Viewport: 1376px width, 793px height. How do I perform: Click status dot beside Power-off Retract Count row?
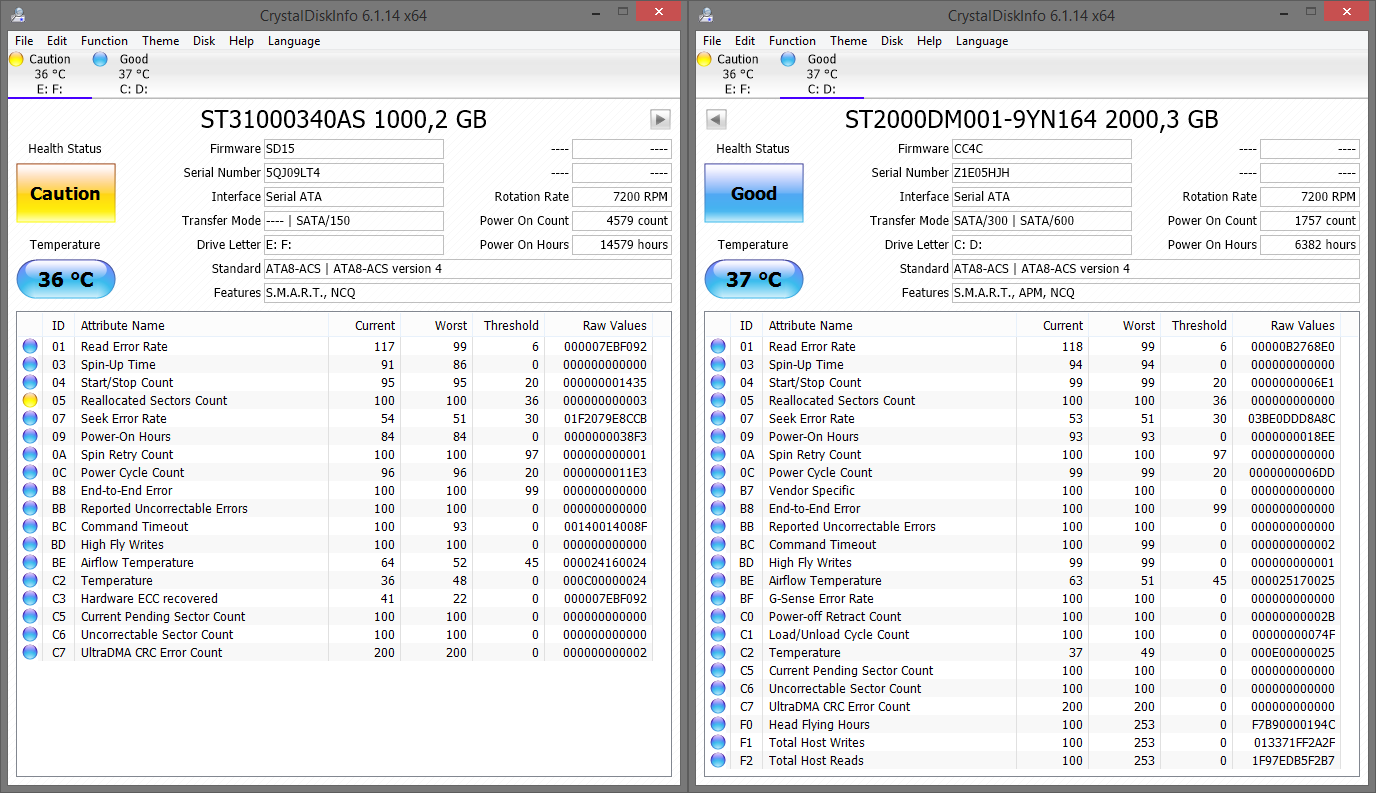718,616
